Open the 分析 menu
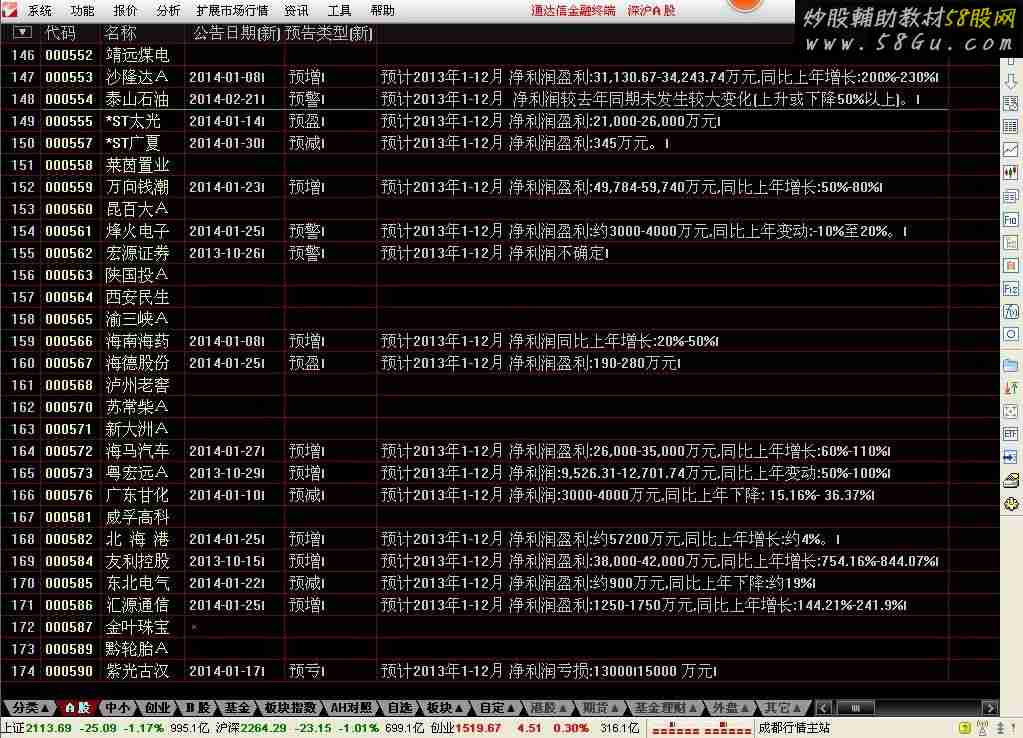This screenshot has width=1023, height=738. (168, 10)
